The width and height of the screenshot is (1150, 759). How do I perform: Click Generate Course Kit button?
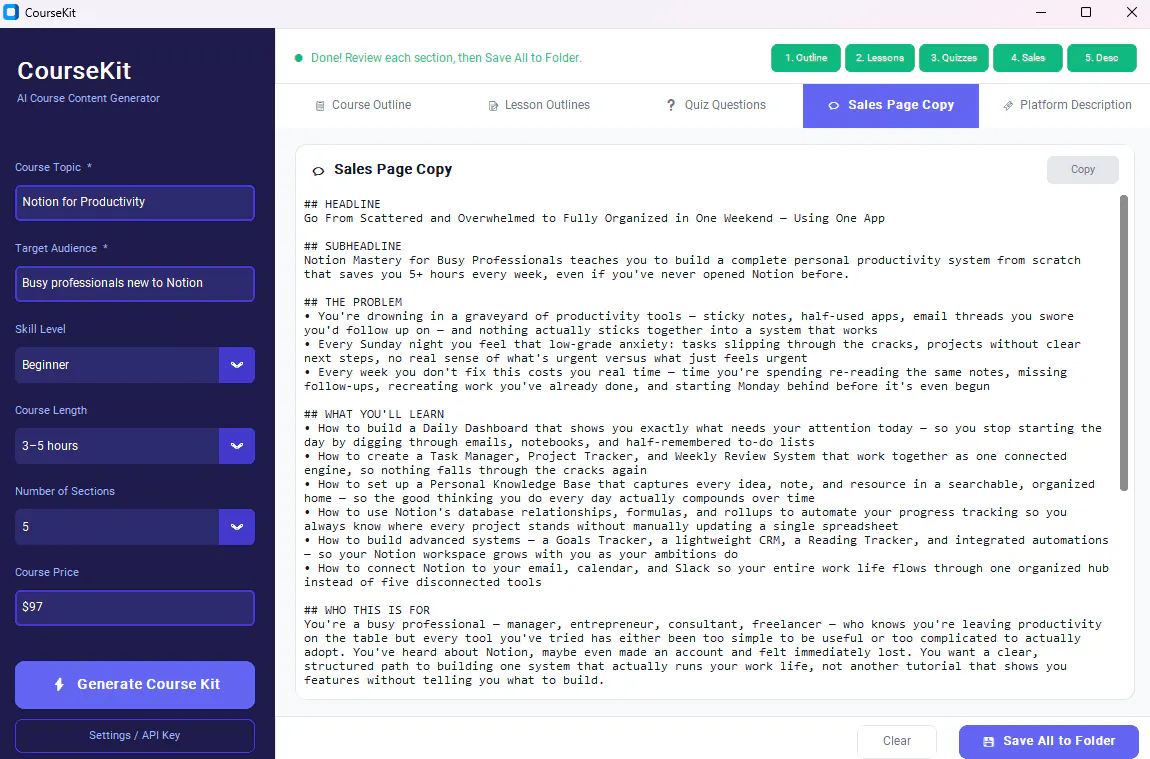point(135,685)
